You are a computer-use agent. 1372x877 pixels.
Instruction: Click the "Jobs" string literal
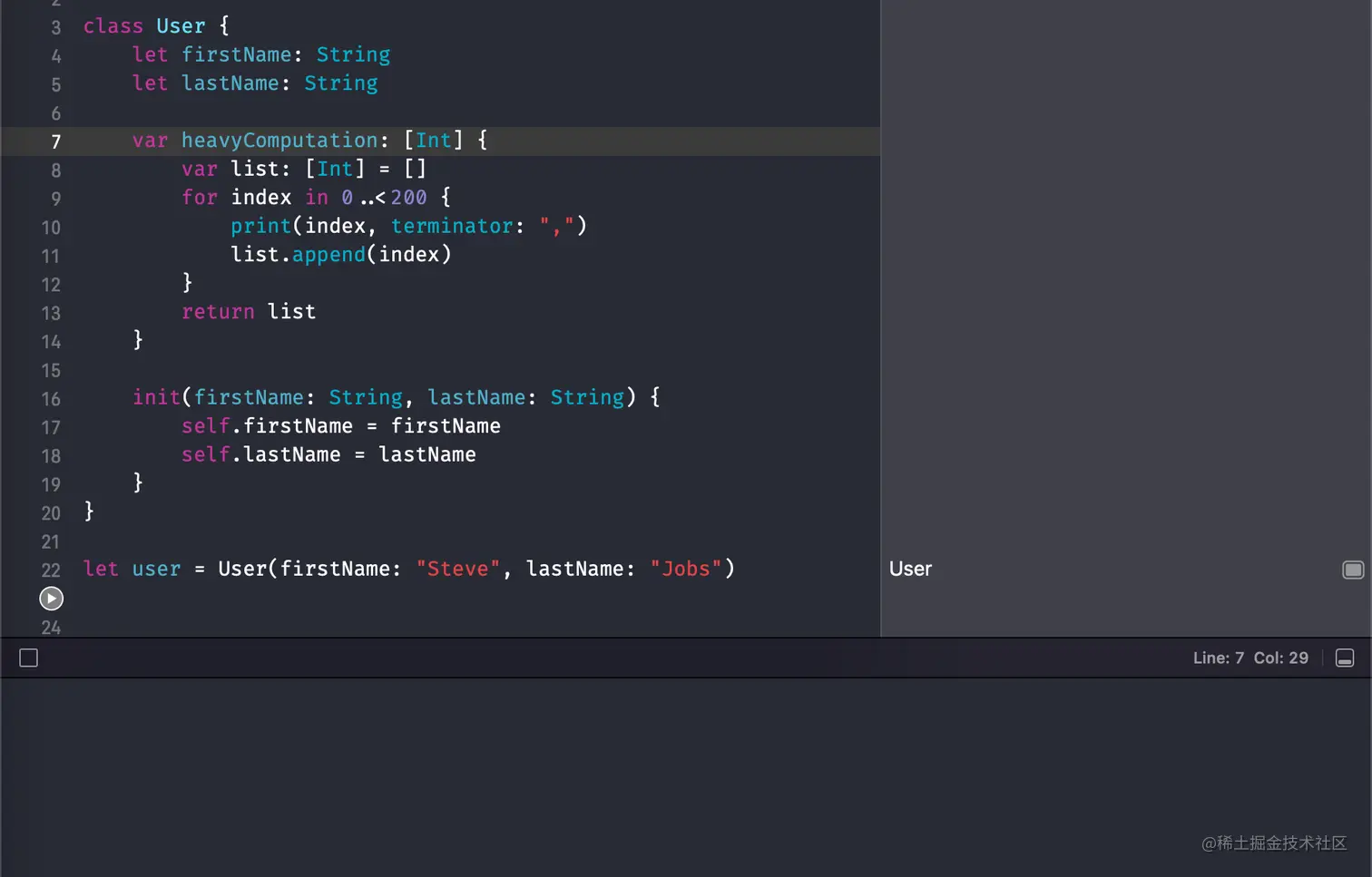686,569
